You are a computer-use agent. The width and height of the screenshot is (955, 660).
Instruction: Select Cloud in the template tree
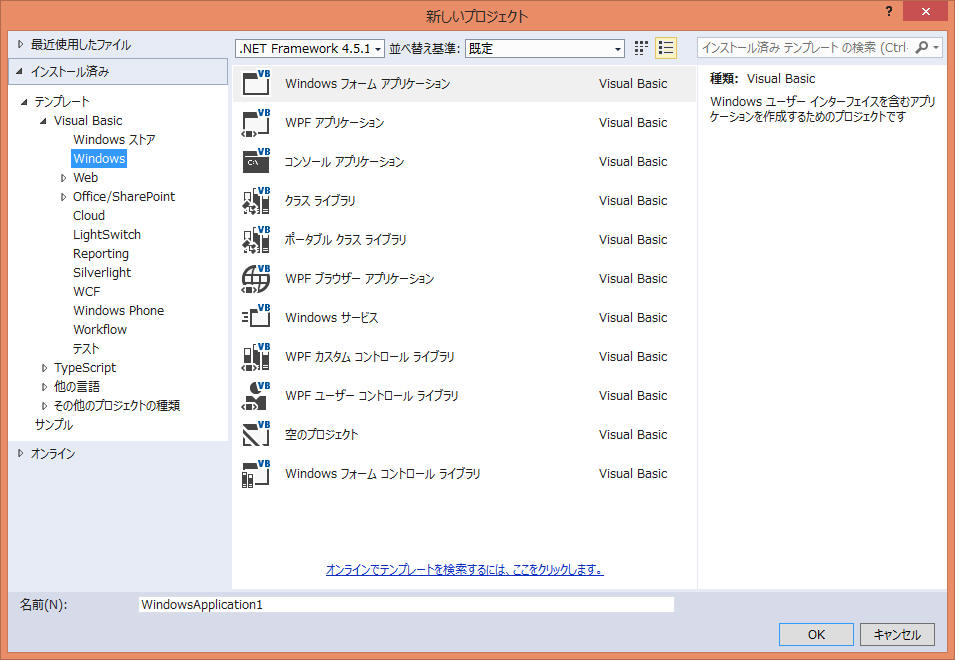click(89, 216)
